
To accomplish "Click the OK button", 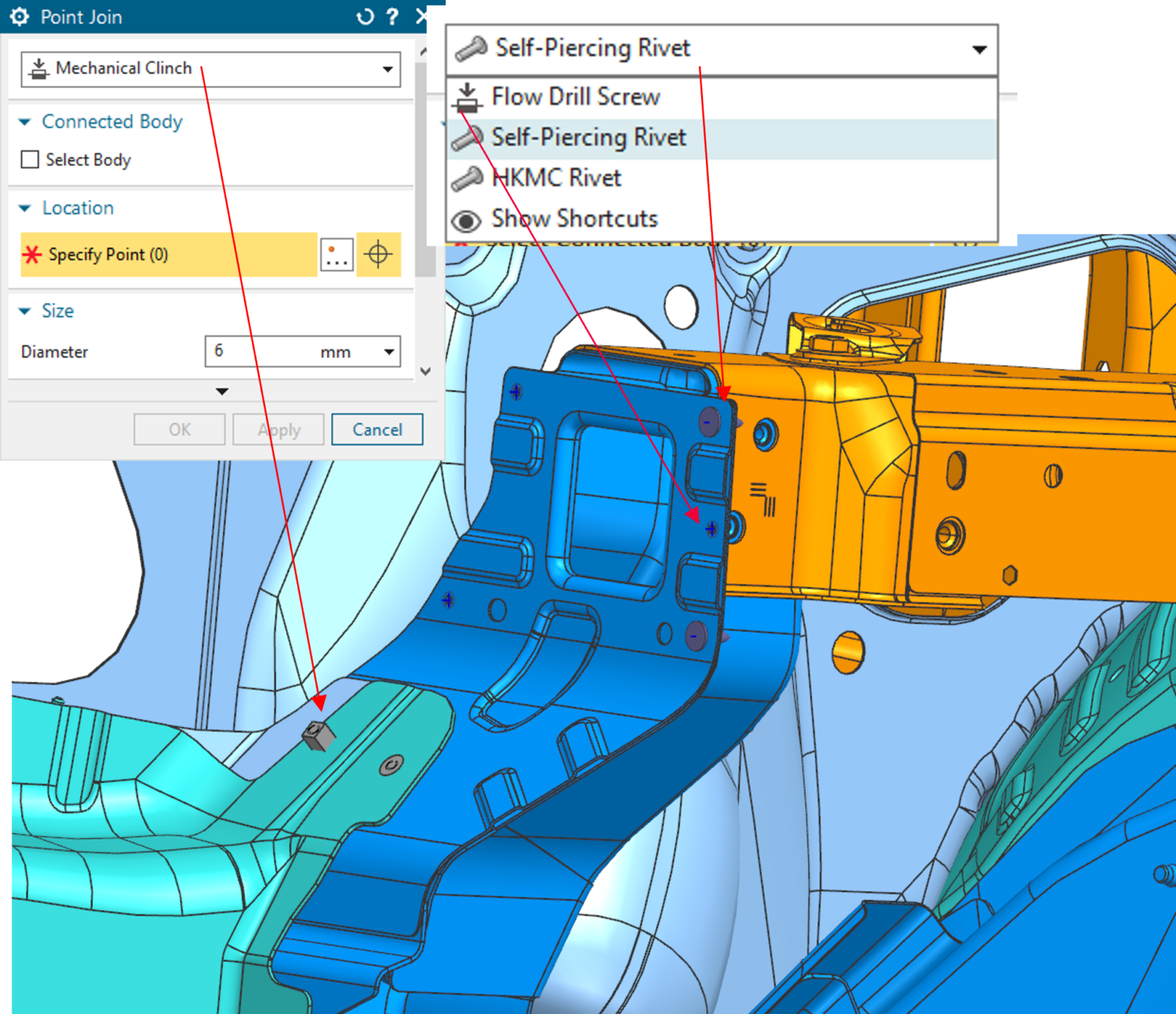I will 180,430.
